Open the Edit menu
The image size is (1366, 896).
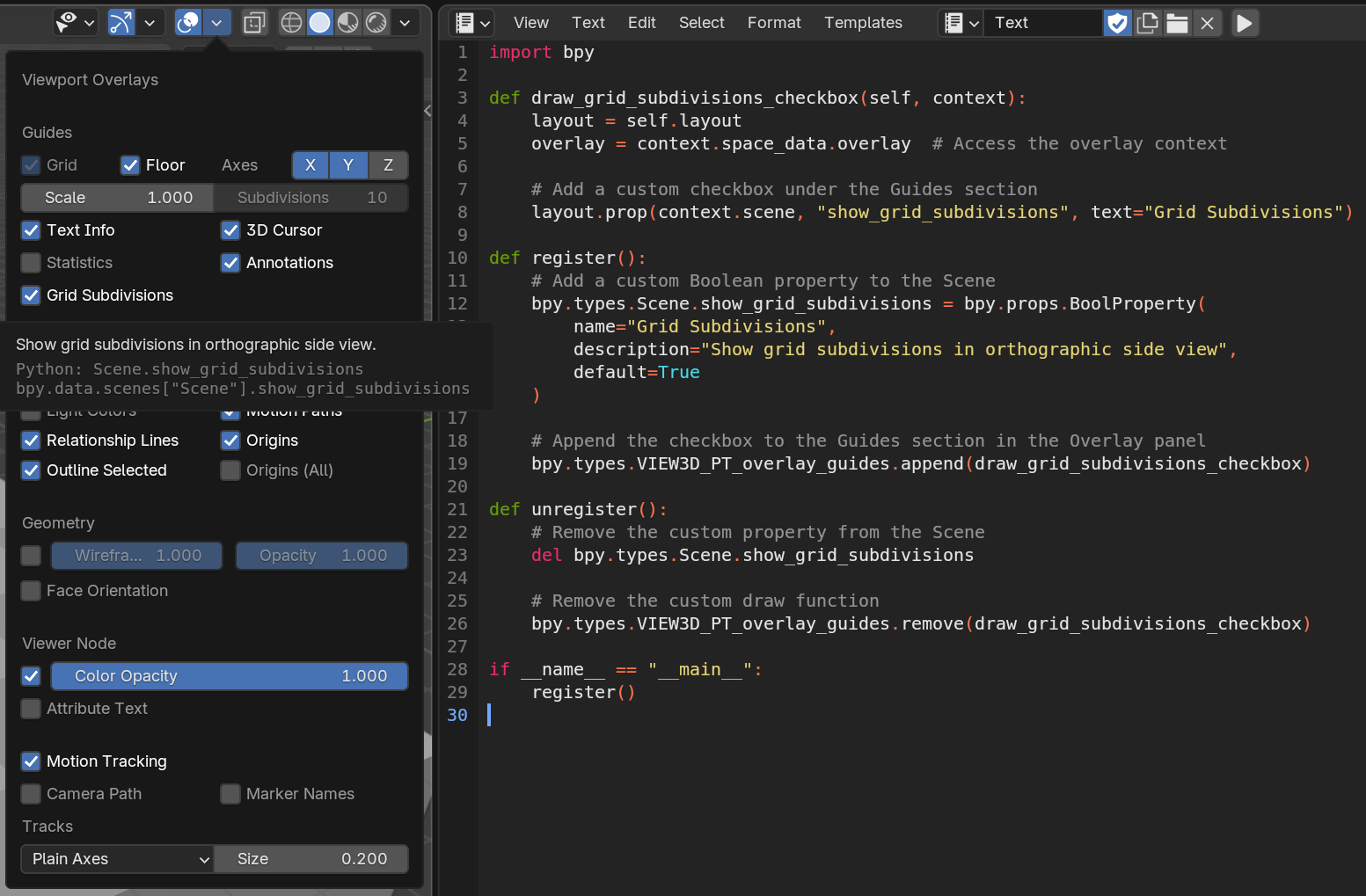point(642,23)
